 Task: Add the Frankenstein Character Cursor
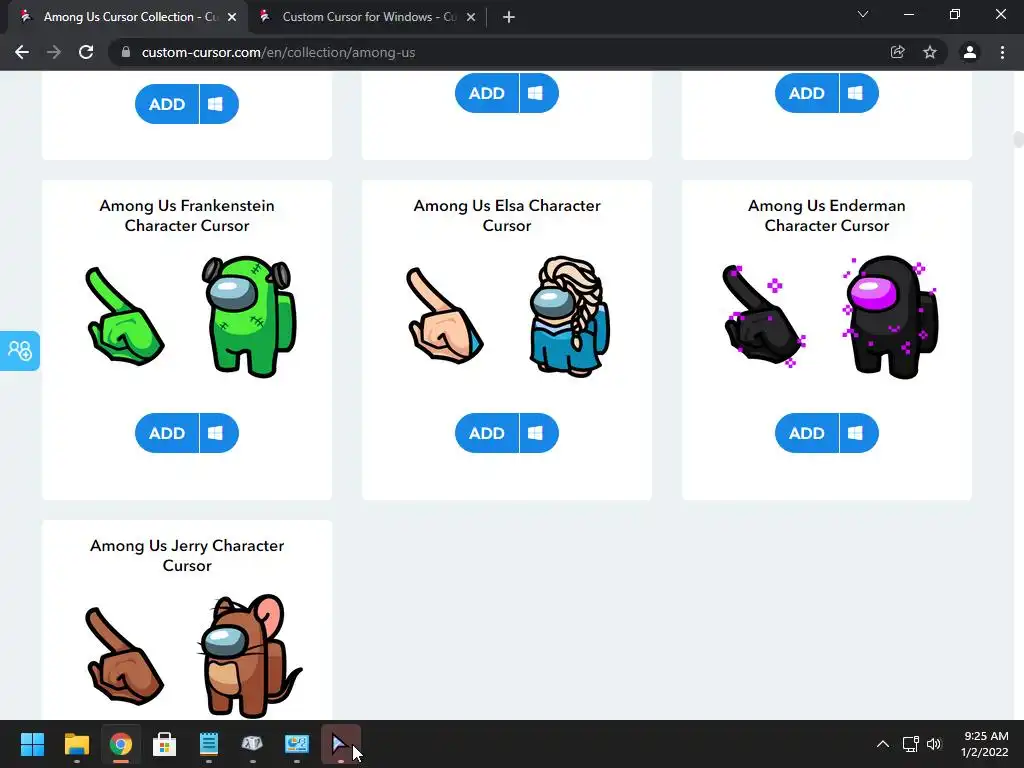[167, 433]
